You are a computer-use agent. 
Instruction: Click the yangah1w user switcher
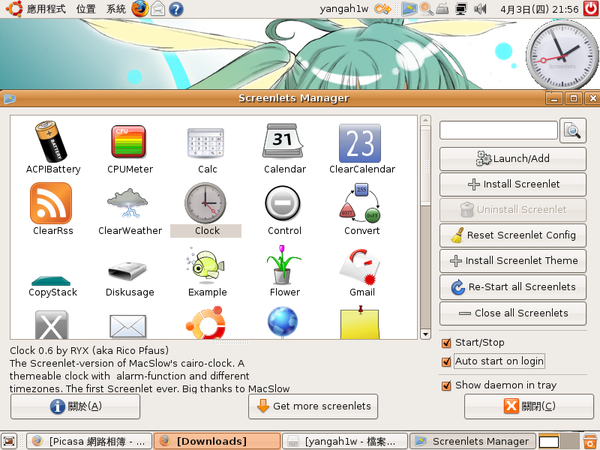[x=344, y=8]
